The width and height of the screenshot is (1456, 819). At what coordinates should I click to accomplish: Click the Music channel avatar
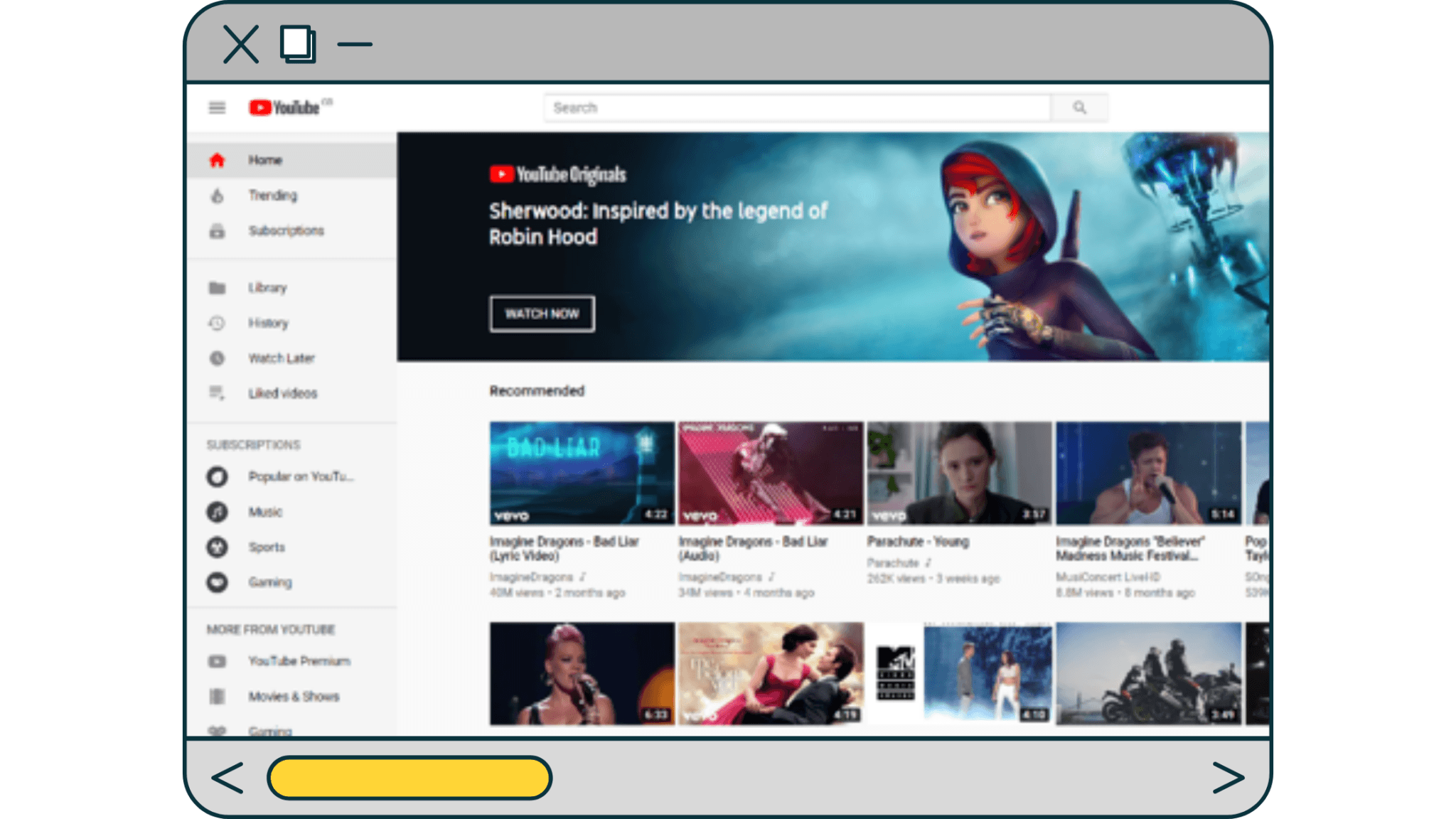point(217,512)
